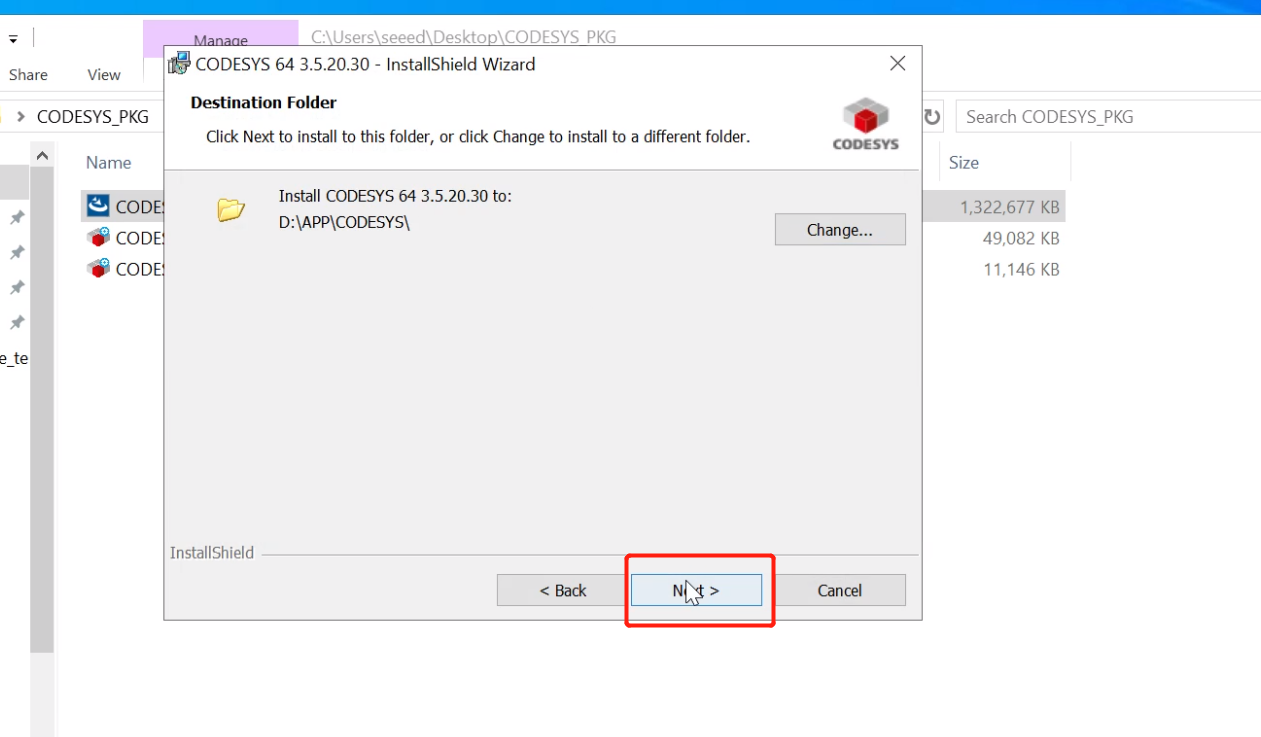Open the View tab in File Explorer
Viewport: 1261px width, 737px height.
coord(104,75)
